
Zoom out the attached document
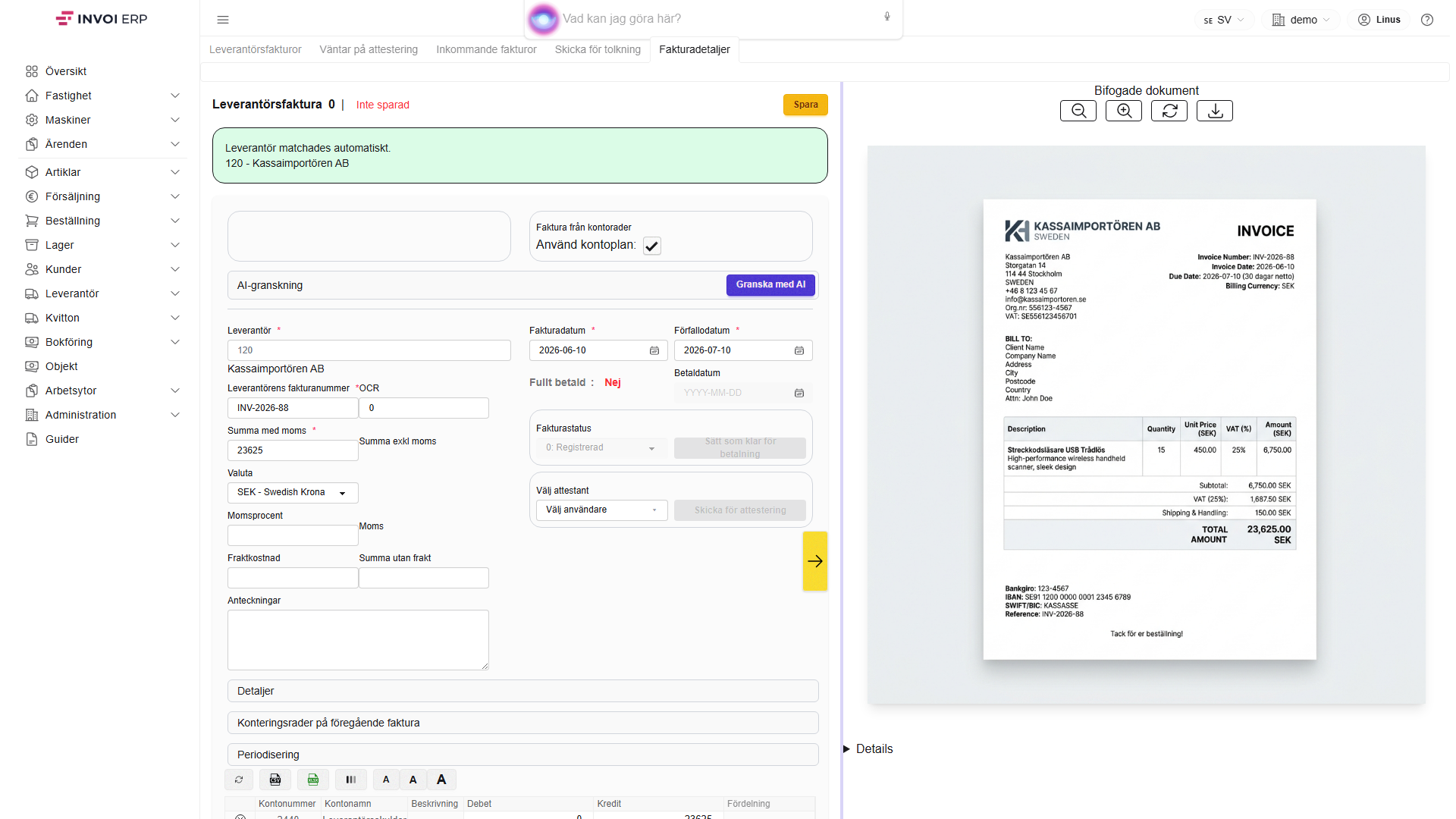pyautogui.click(x=1078, y=111)
